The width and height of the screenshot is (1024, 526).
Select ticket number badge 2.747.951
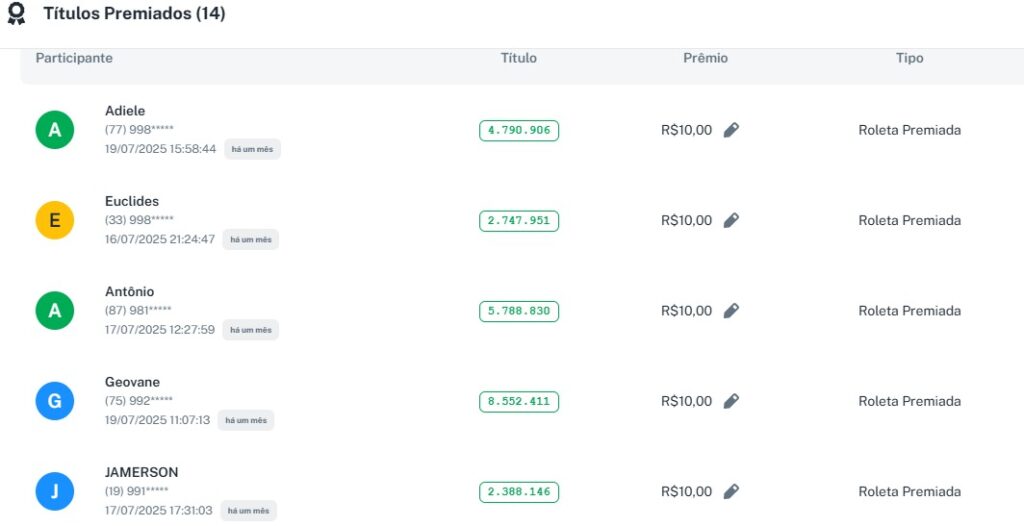coord(519,220)
